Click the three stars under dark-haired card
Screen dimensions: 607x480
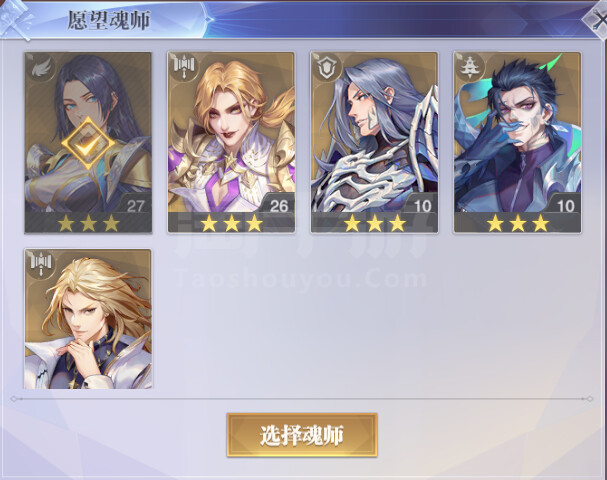coord(518,223)
